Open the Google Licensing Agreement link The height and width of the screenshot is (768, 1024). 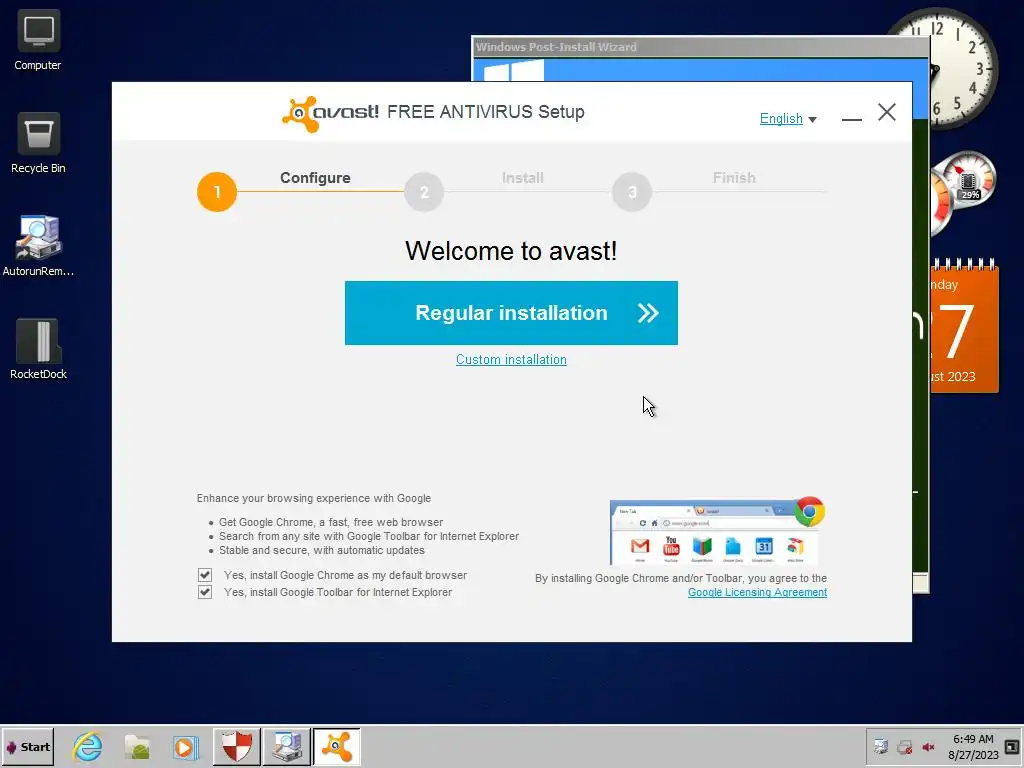757,592
